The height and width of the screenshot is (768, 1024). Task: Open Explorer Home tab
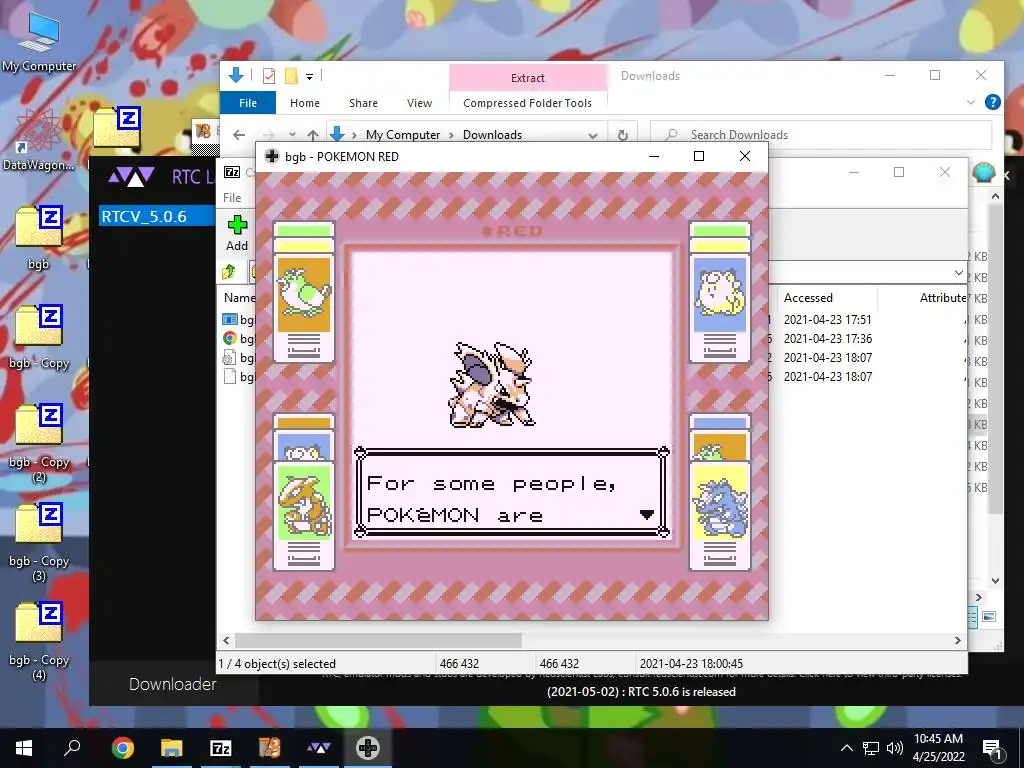tap(305, 103)
